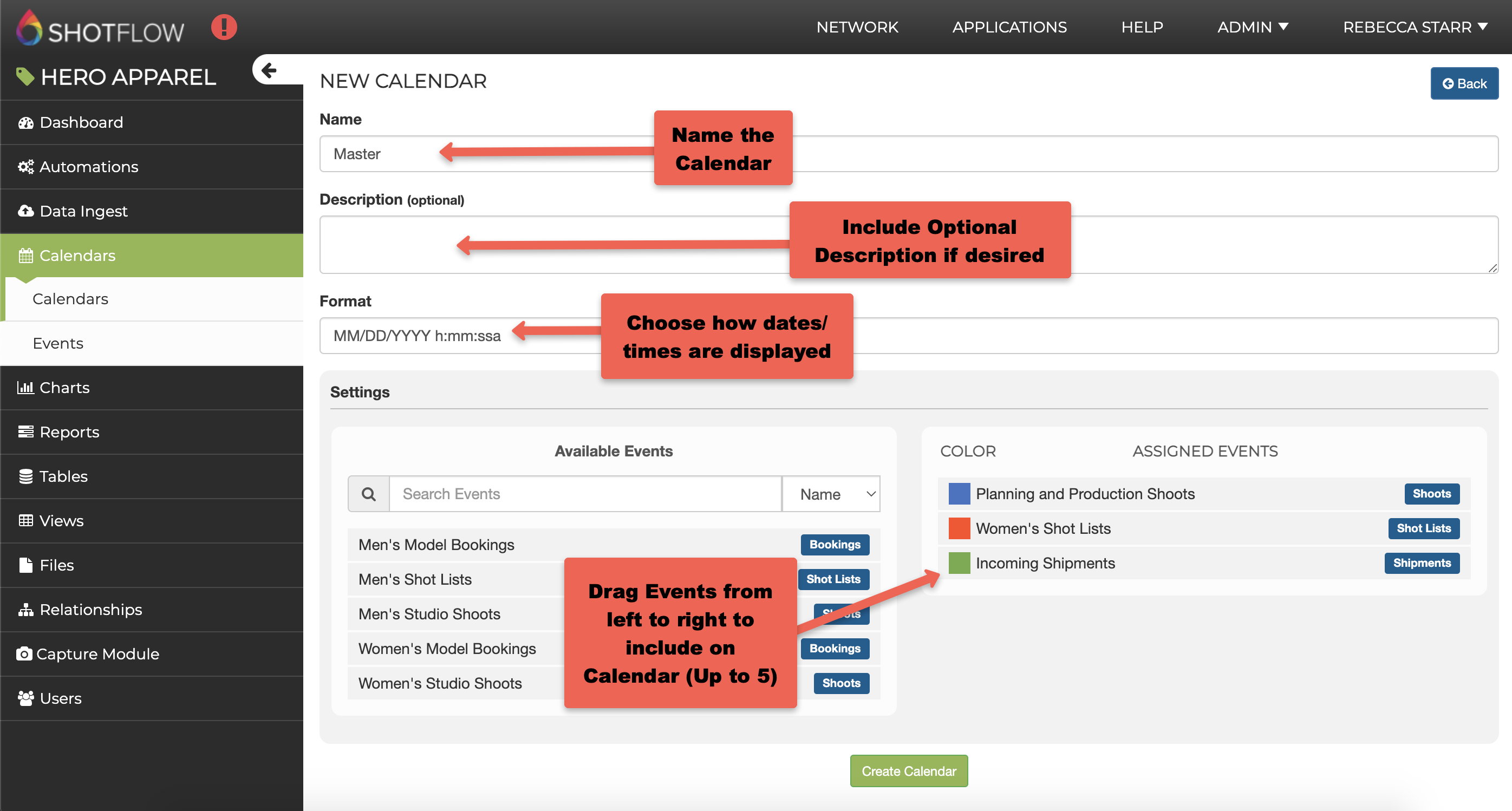Collapse sidebar with the left arrow icon

coord(269,70)
